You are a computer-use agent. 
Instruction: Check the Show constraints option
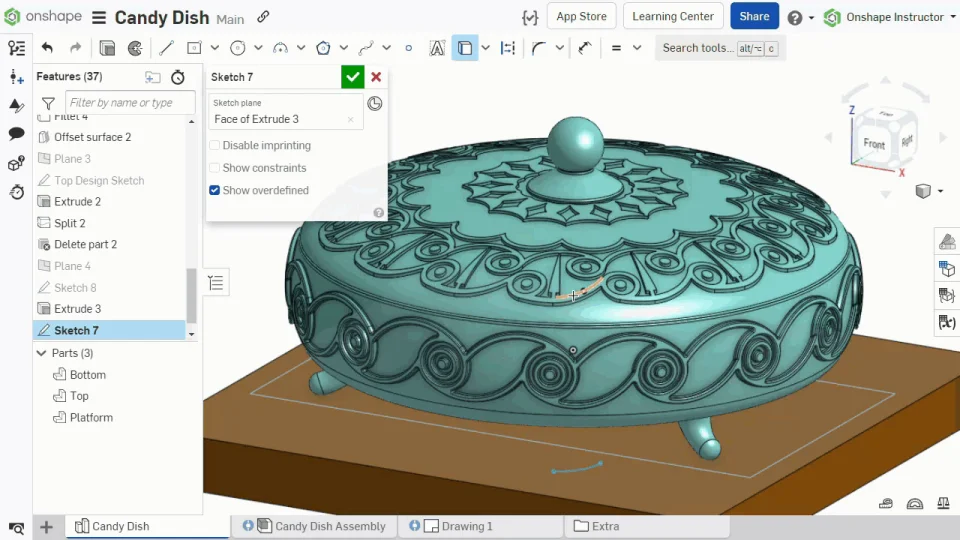(215, 168)
